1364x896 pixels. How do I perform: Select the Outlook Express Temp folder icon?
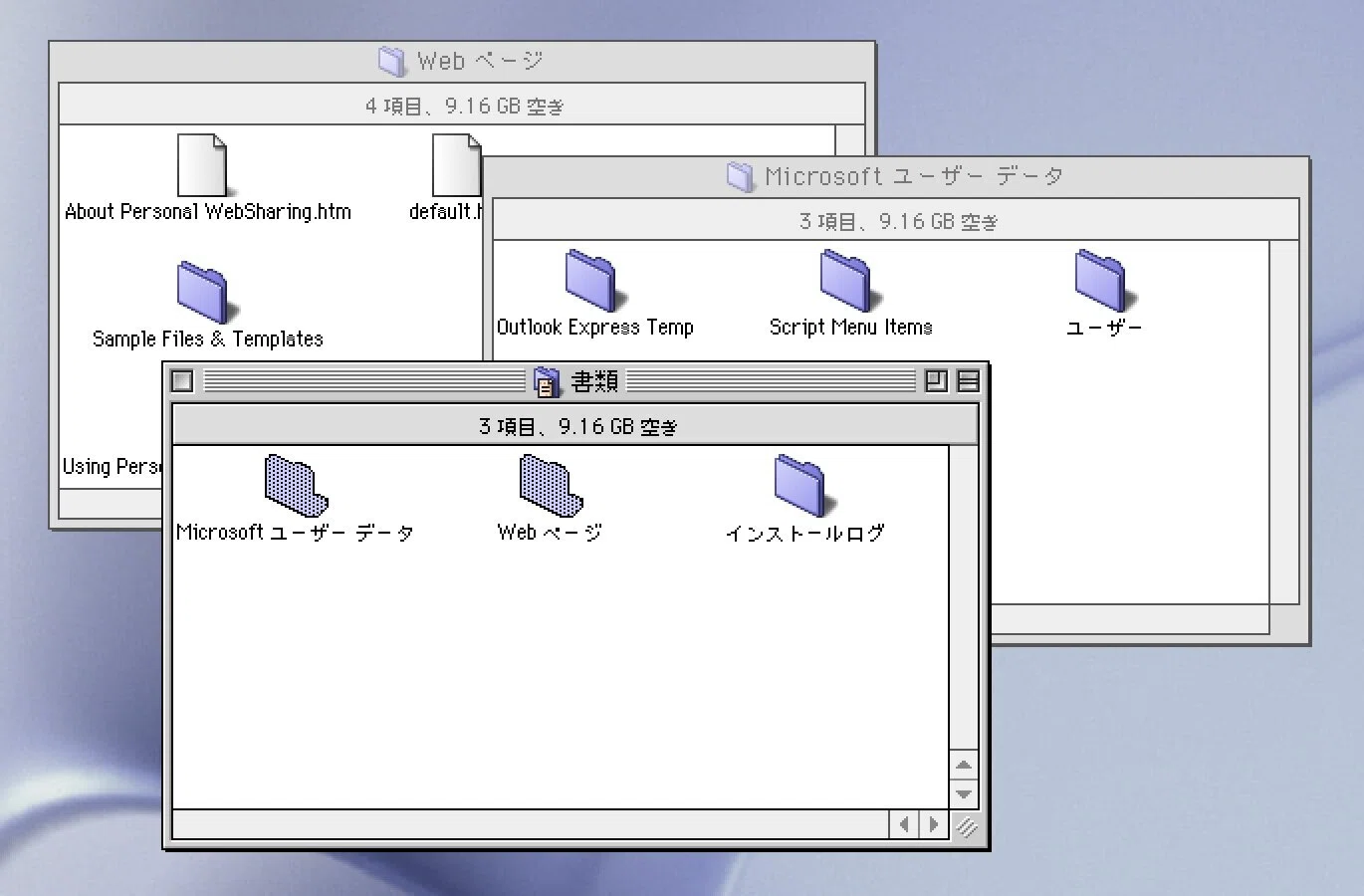(x=595, y=281)
